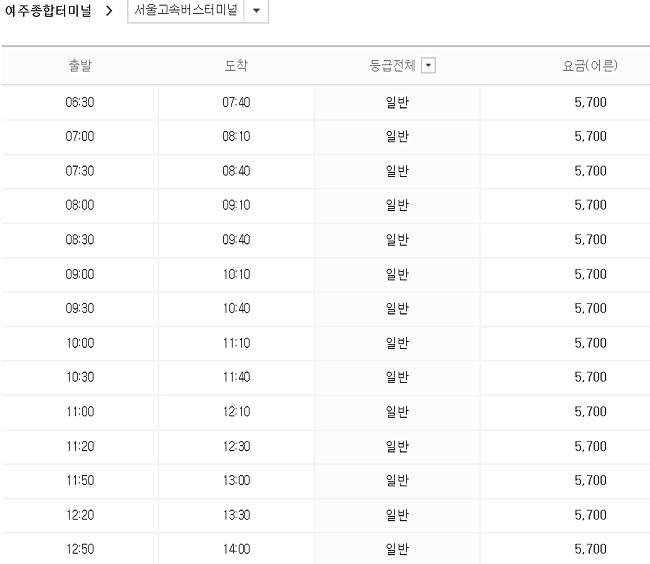This screenshot has width=650, height=564.
Task: Open the 등급전체 grade filter dropdown
Action: coord(428,65)
